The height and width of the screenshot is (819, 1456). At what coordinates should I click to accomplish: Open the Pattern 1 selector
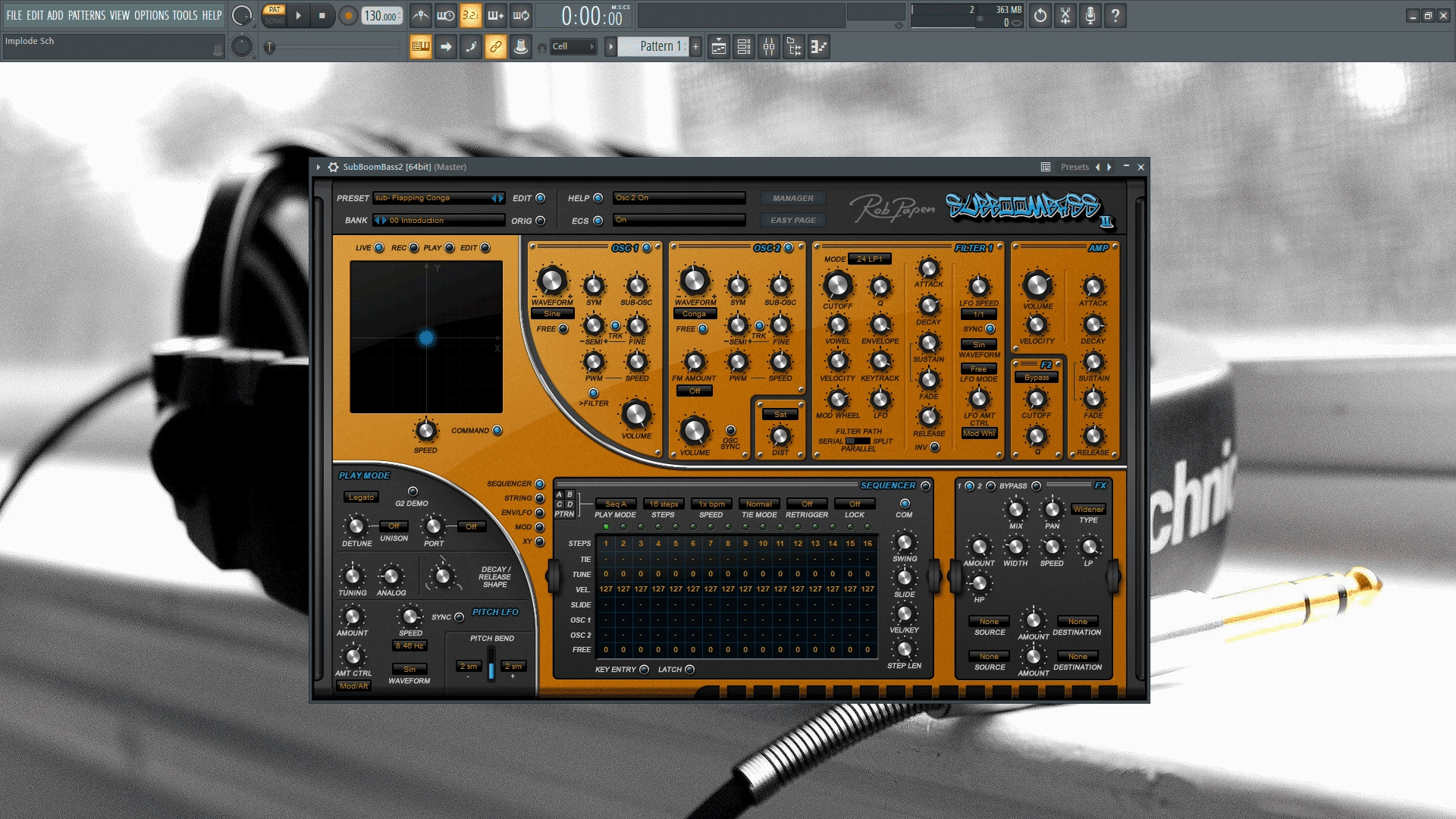coord(653,46)
